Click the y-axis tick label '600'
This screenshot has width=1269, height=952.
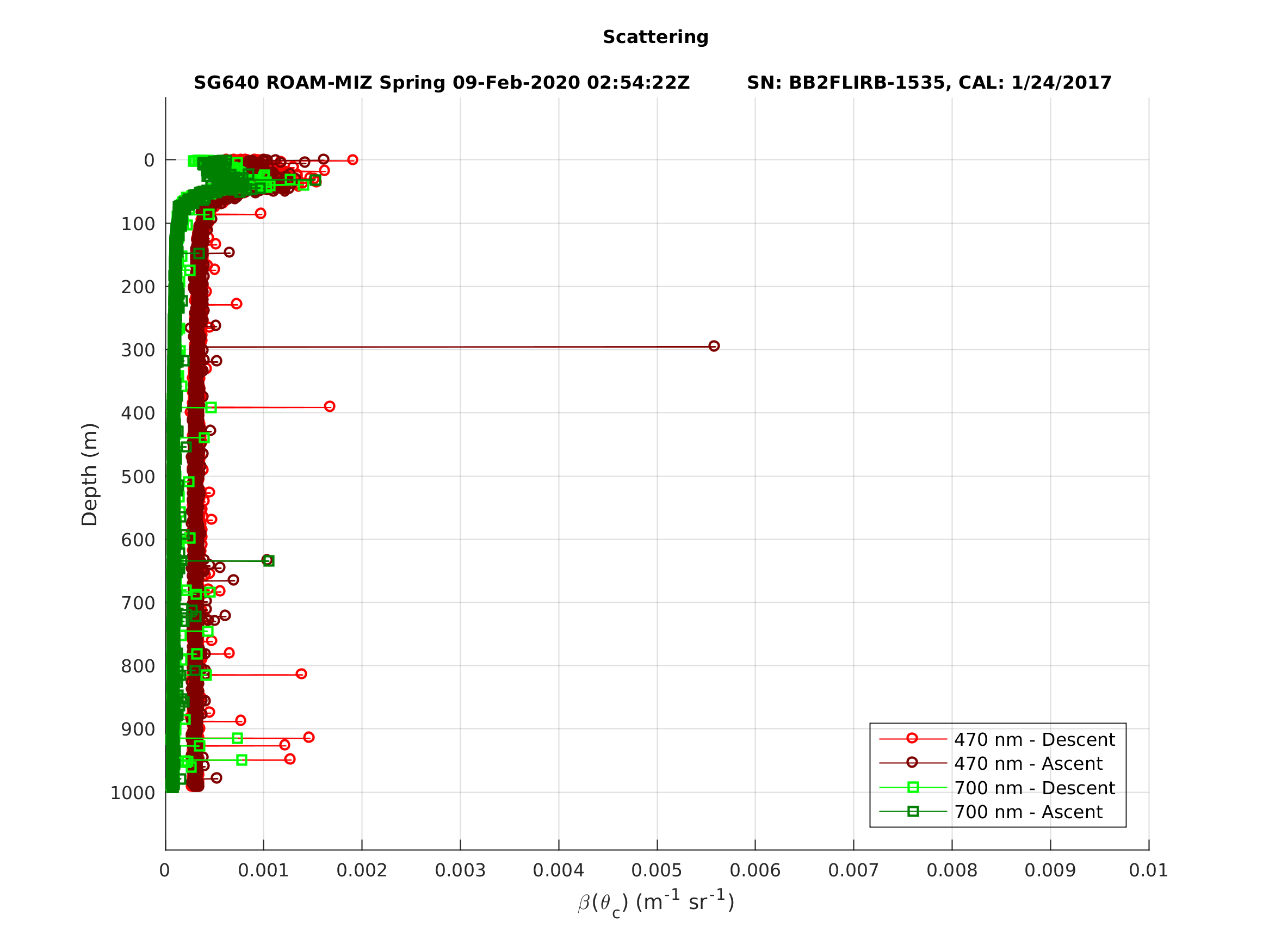point(138,540)
